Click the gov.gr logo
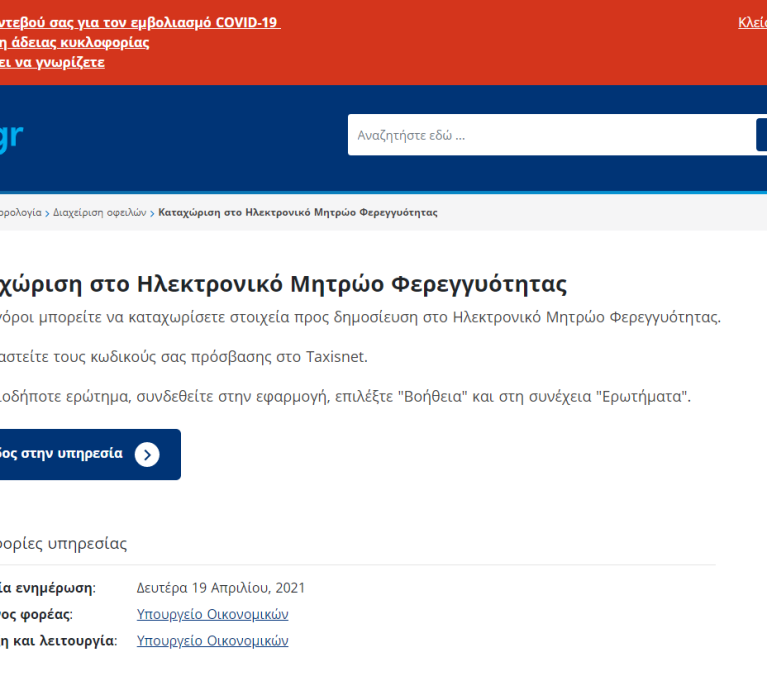This screenshot has height=700, width=767. (11, 136)
